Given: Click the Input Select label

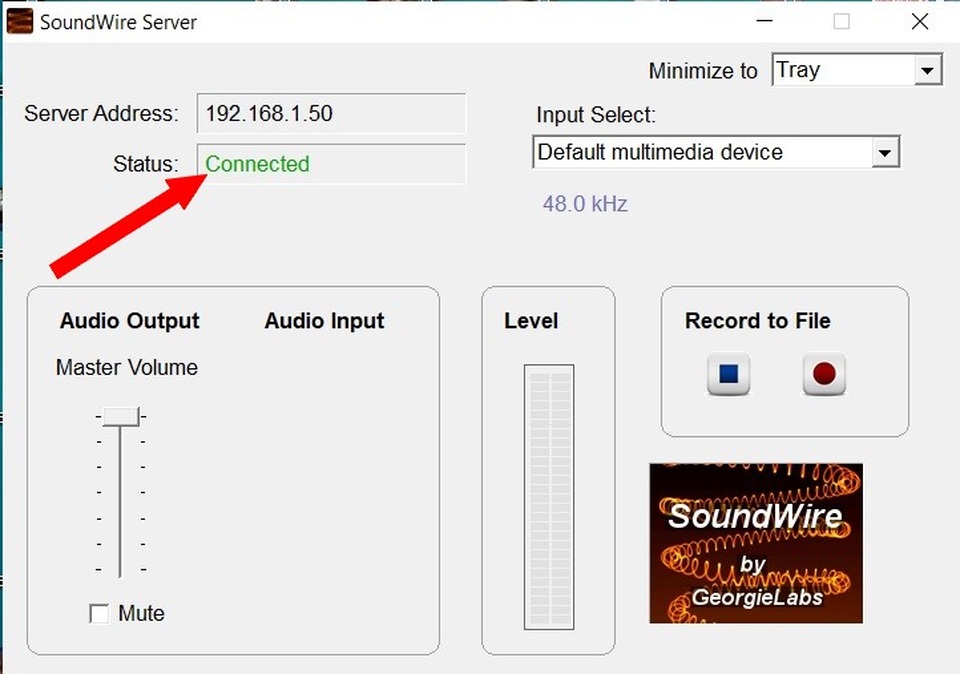Looking at the screenshot, I should [x=596, y=115].
